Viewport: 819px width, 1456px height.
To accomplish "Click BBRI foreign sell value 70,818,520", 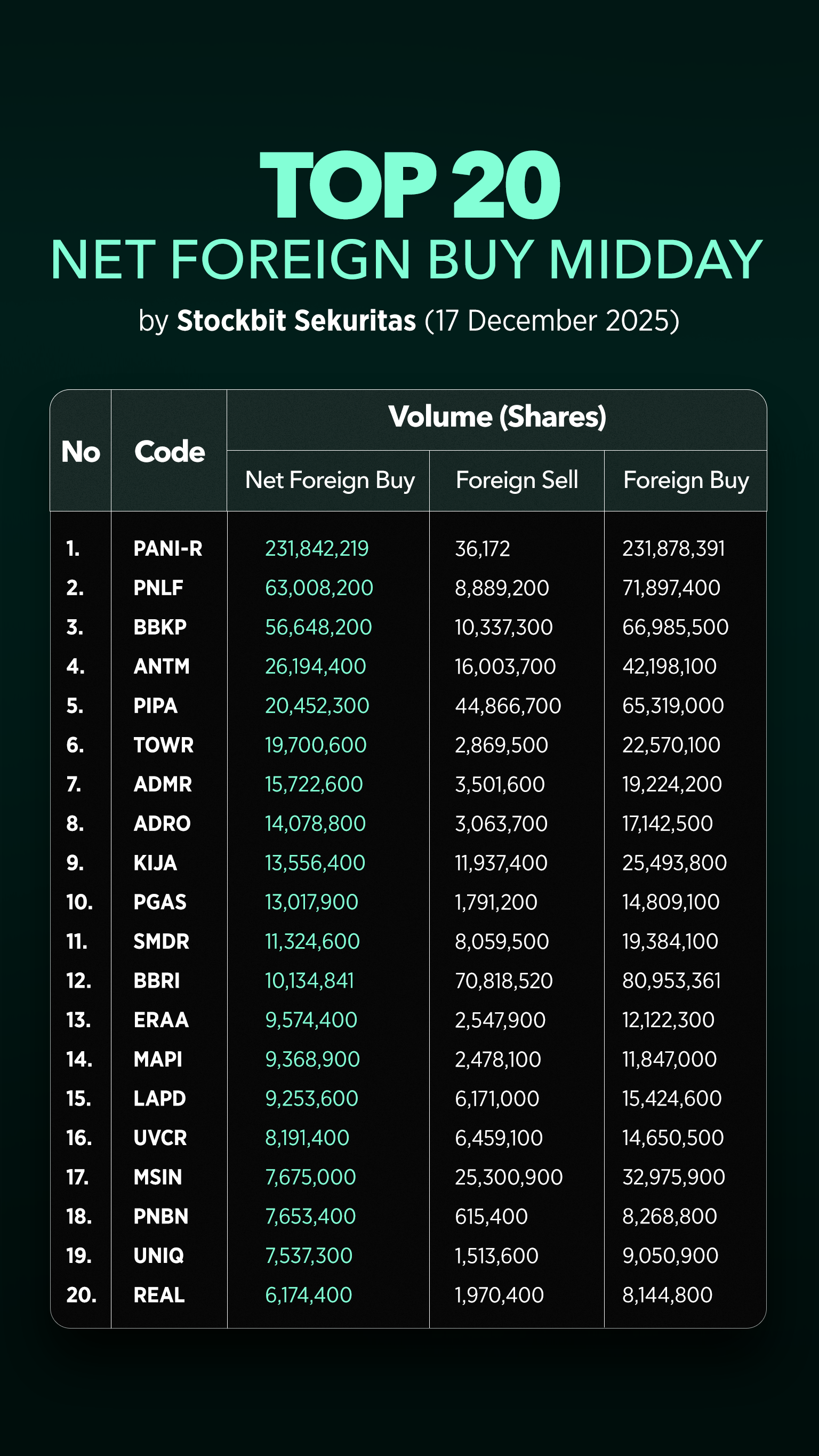I will coord(503,981).
